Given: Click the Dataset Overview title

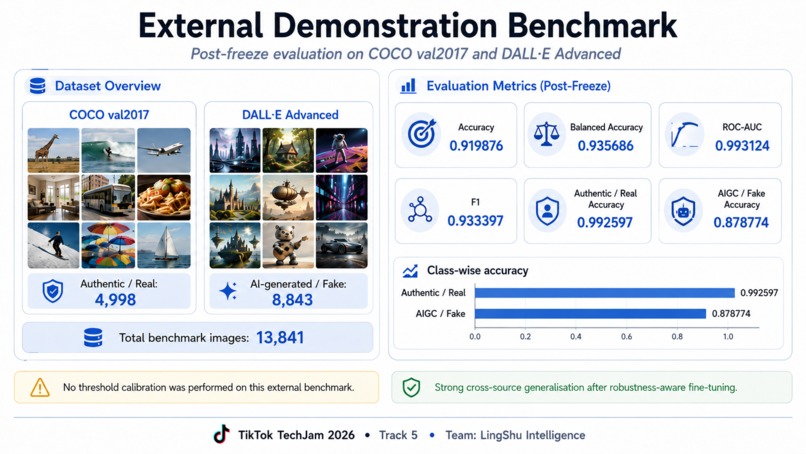Looking at the screenshot, I should (108, 86).
